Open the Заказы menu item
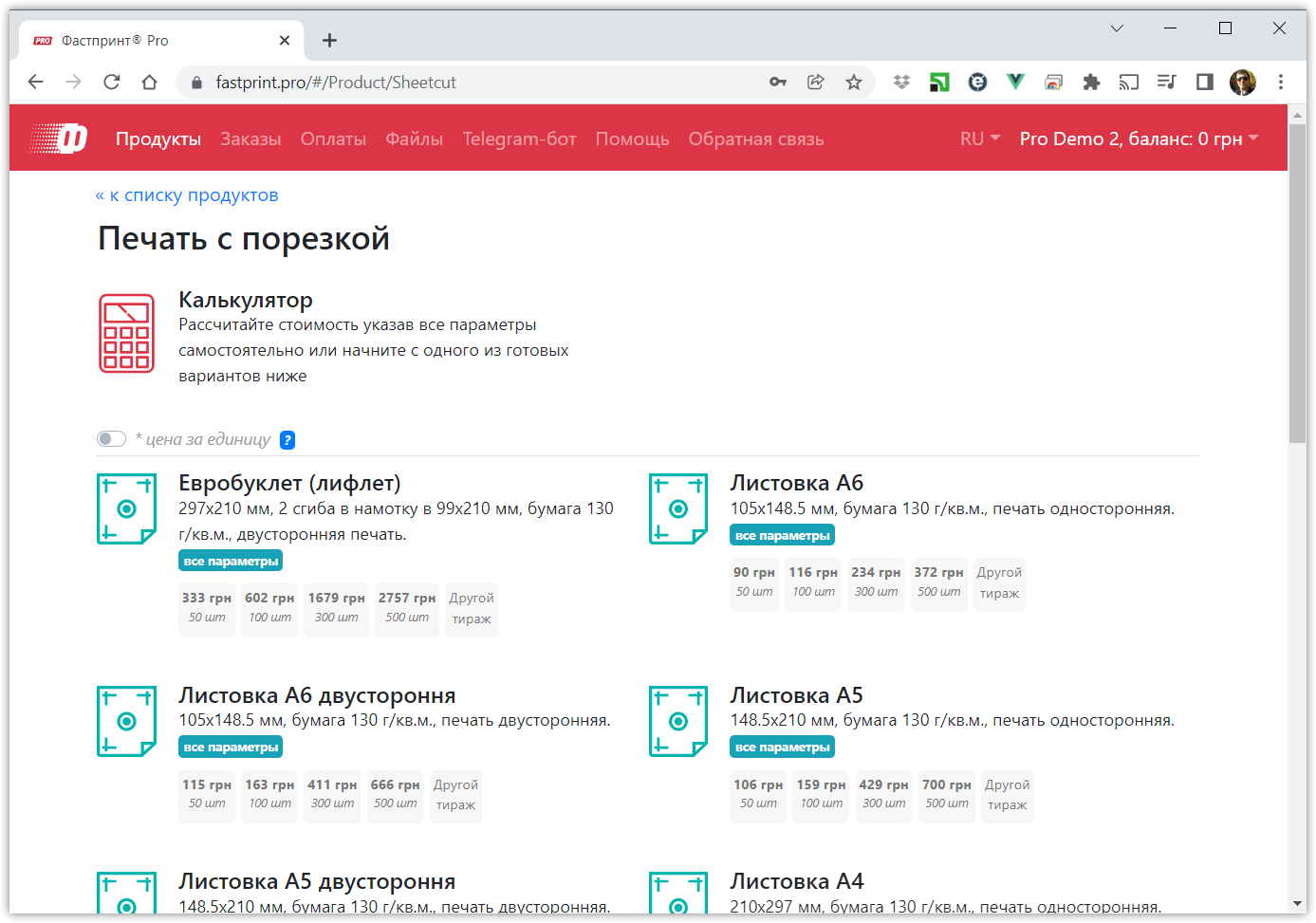The width and height of the screenshot is (1316, 923). (x=250, y=138)
